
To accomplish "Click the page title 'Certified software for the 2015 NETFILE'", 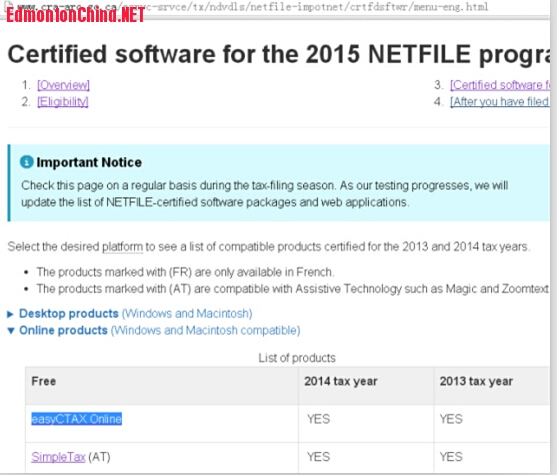I will [279, 54].
